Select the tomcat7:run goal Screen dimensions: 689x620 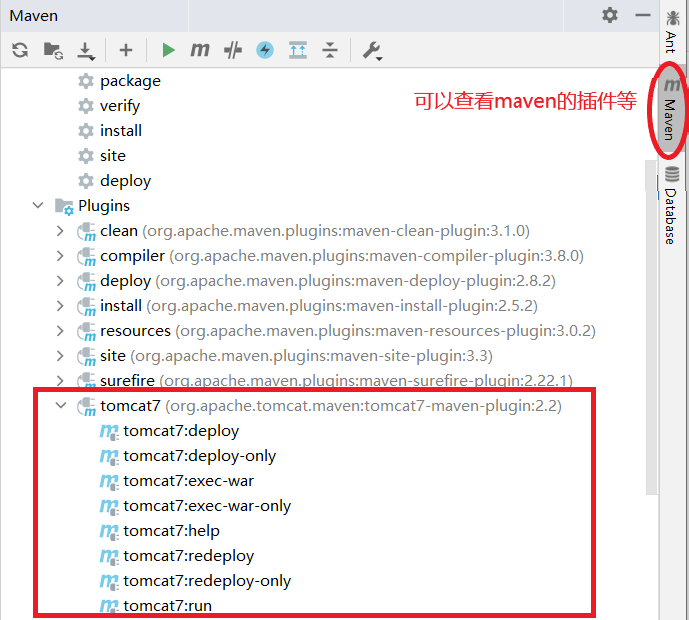coord(167,606)
